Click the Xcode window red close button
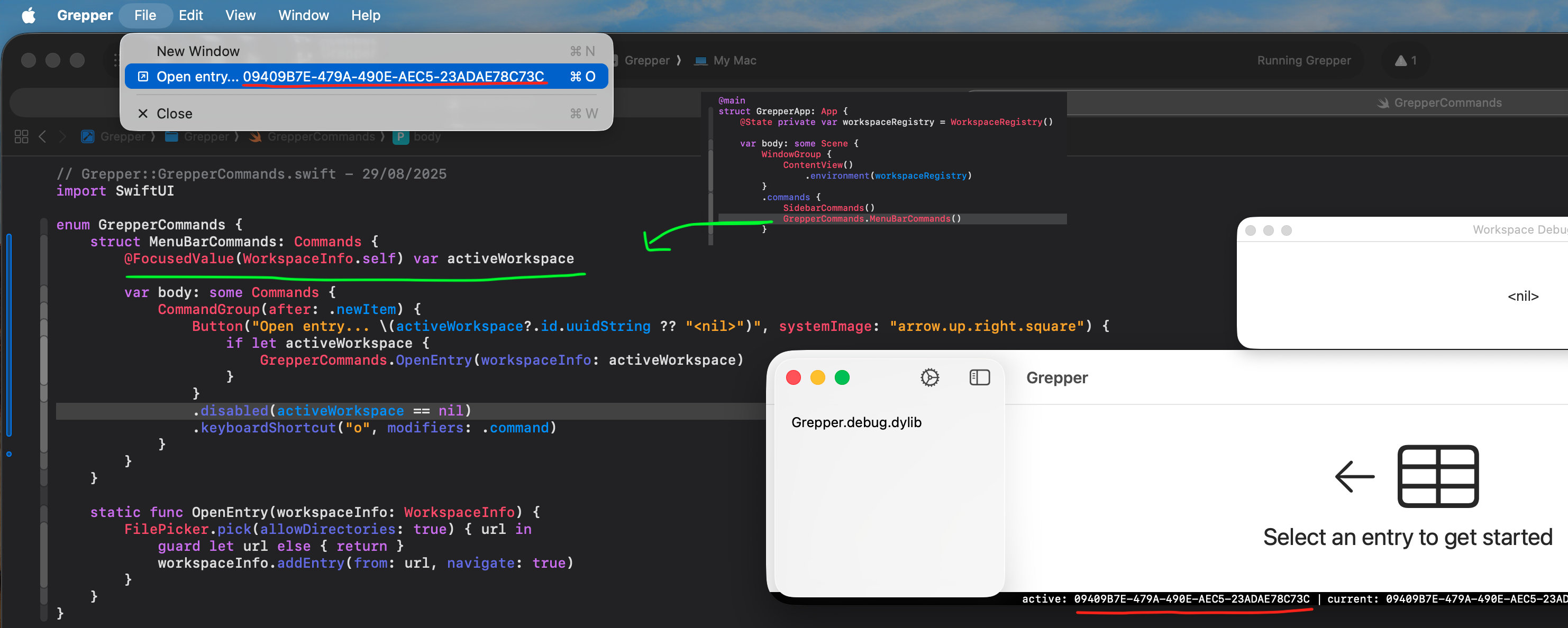The width and height of the screenshot is (1568, 628). (x=28, y=60)
